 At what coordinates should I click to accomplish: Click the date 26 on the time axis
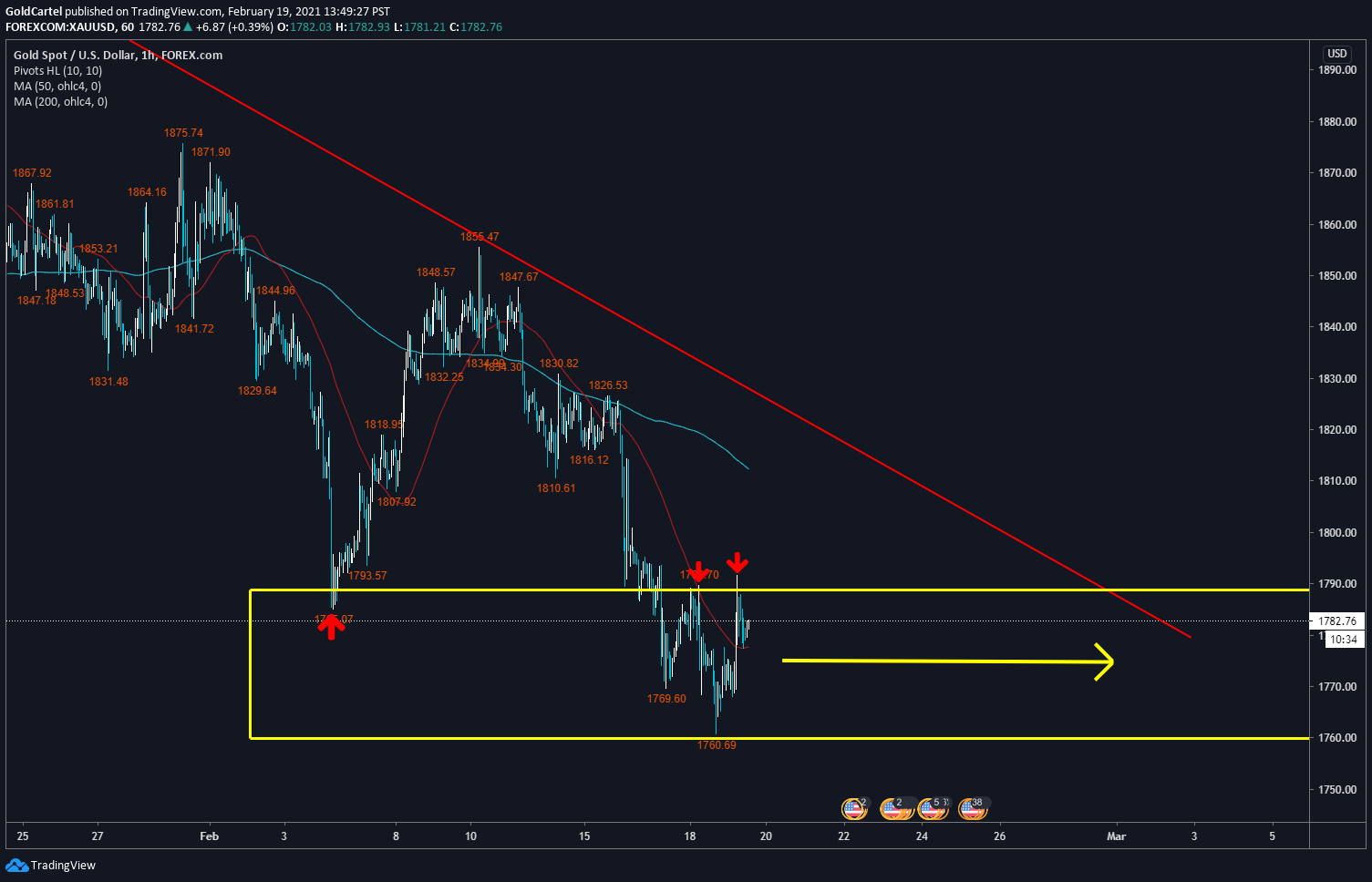(x=1000, y=836)
